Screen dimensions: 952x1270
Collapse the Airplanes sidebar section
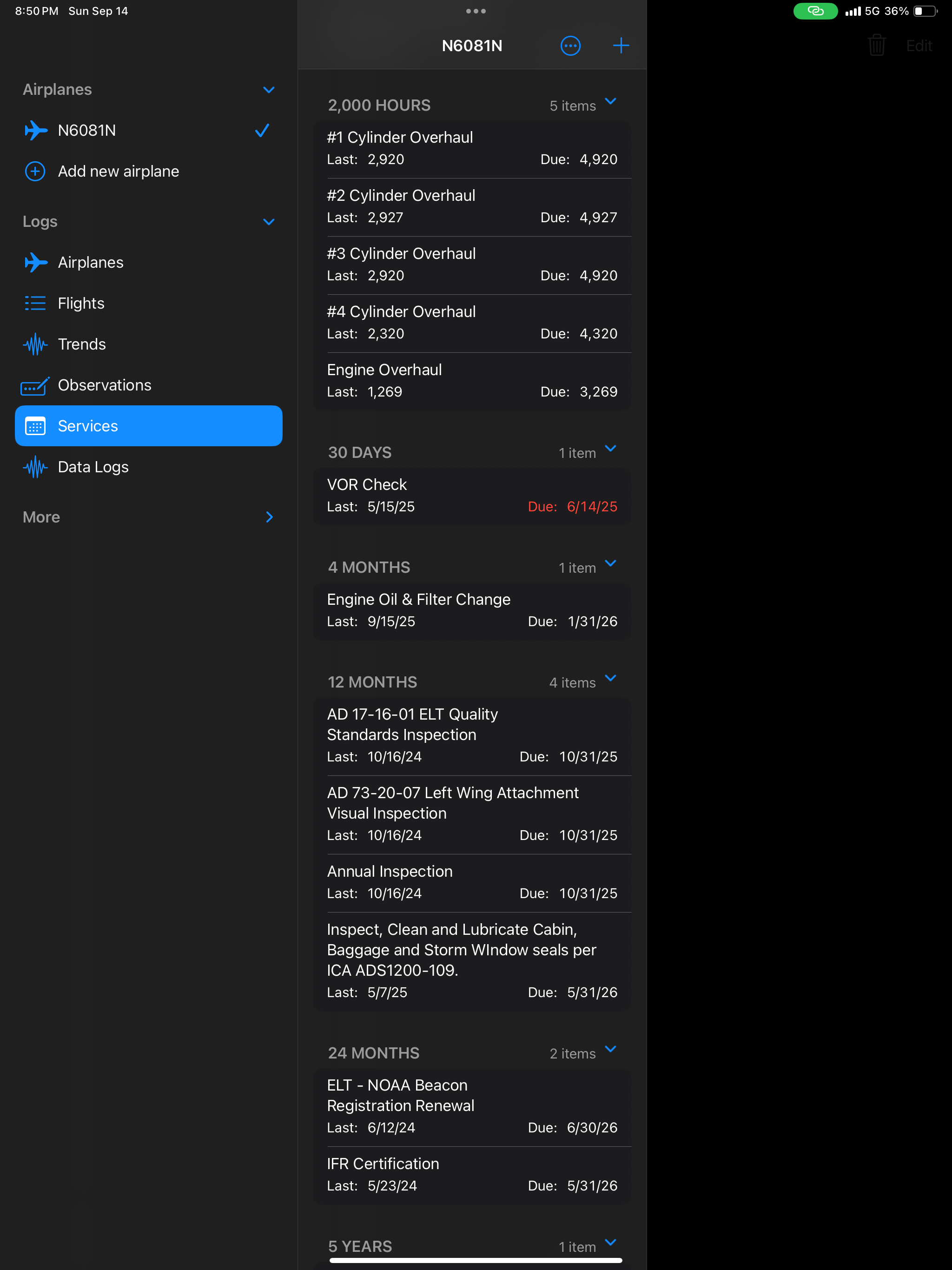click(x=269, y=90)
